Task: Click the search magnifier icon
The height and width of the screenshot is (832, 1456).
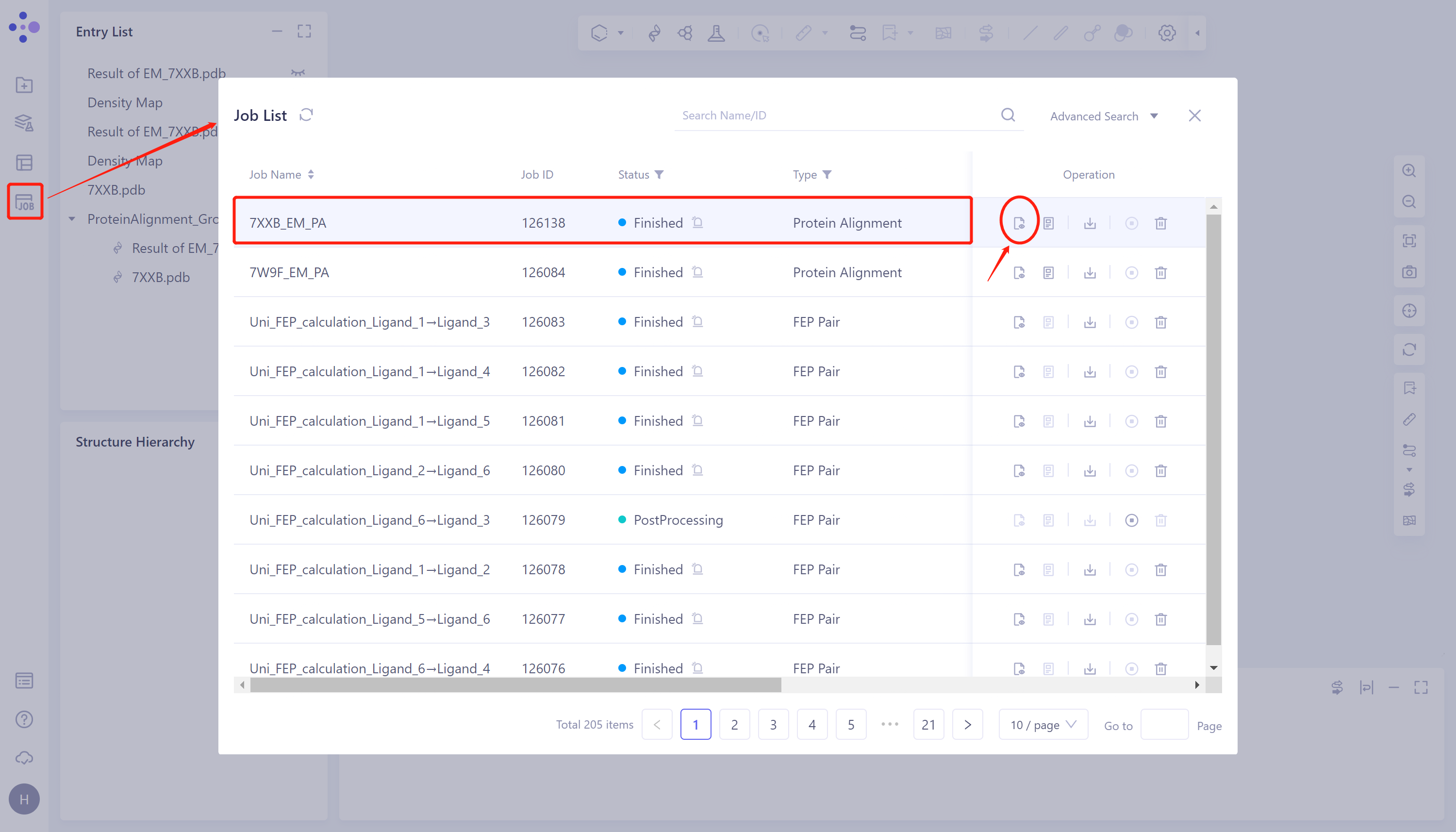Action: 1008,115
